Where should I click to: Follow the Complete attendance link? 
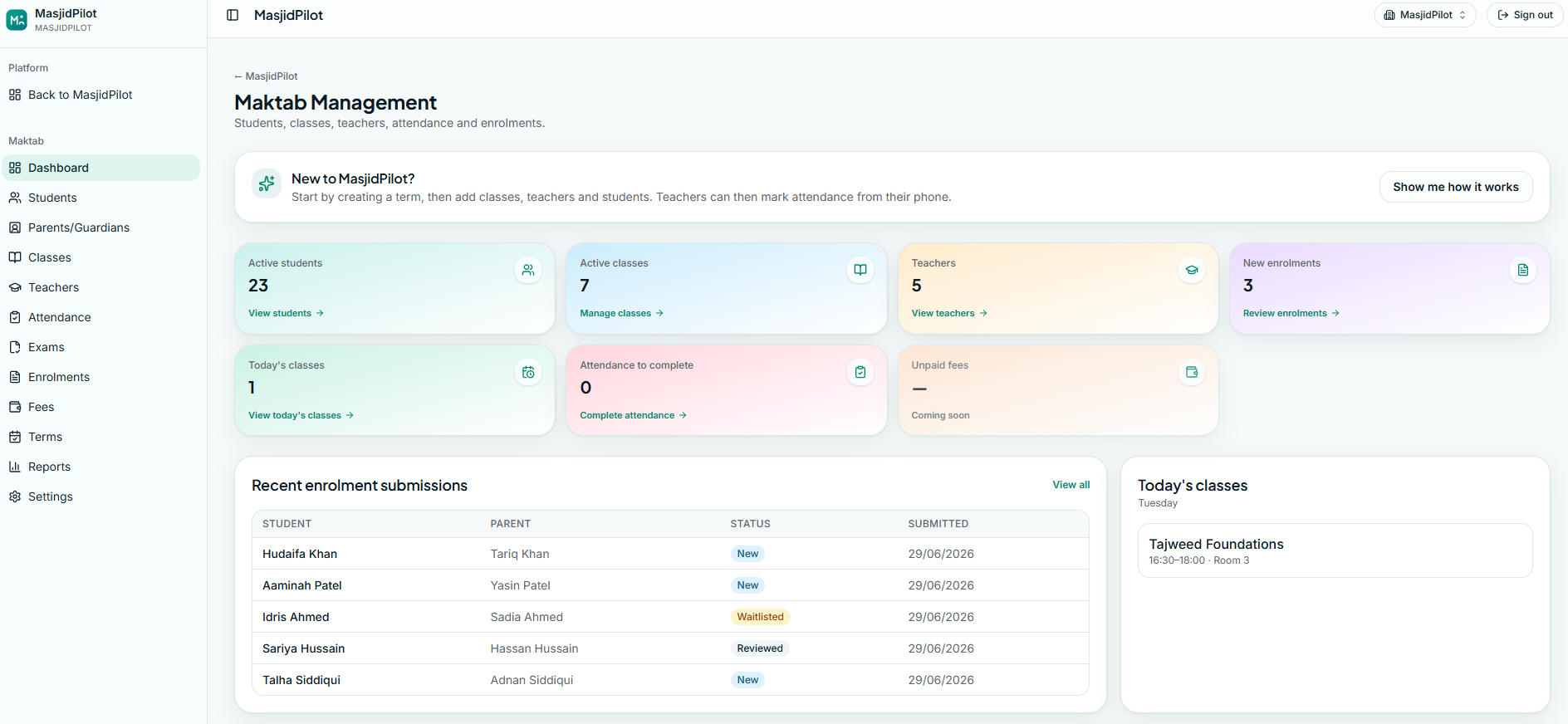point(633,415)
